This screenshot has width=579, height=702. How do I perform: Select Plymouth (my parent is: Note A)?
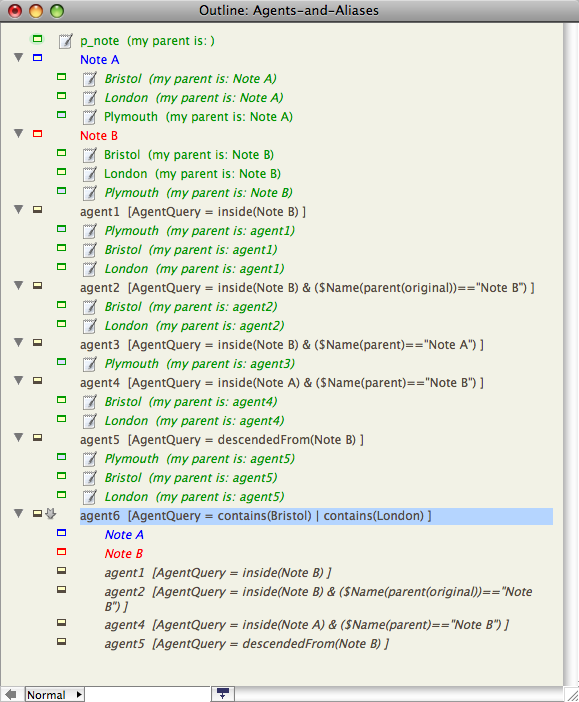pyautogui.click(x=198, y=117)
